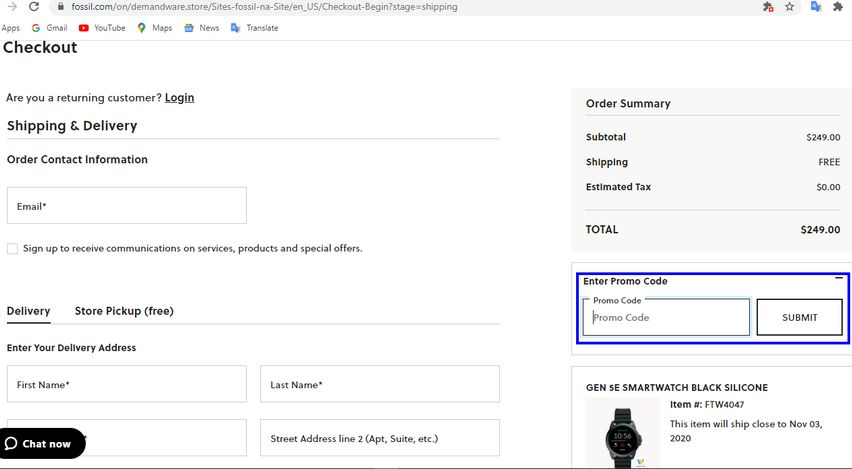The image size is (852, 469).
Task: Click the Gen 5E smartwatch product thumbnail
Action: 623,433
